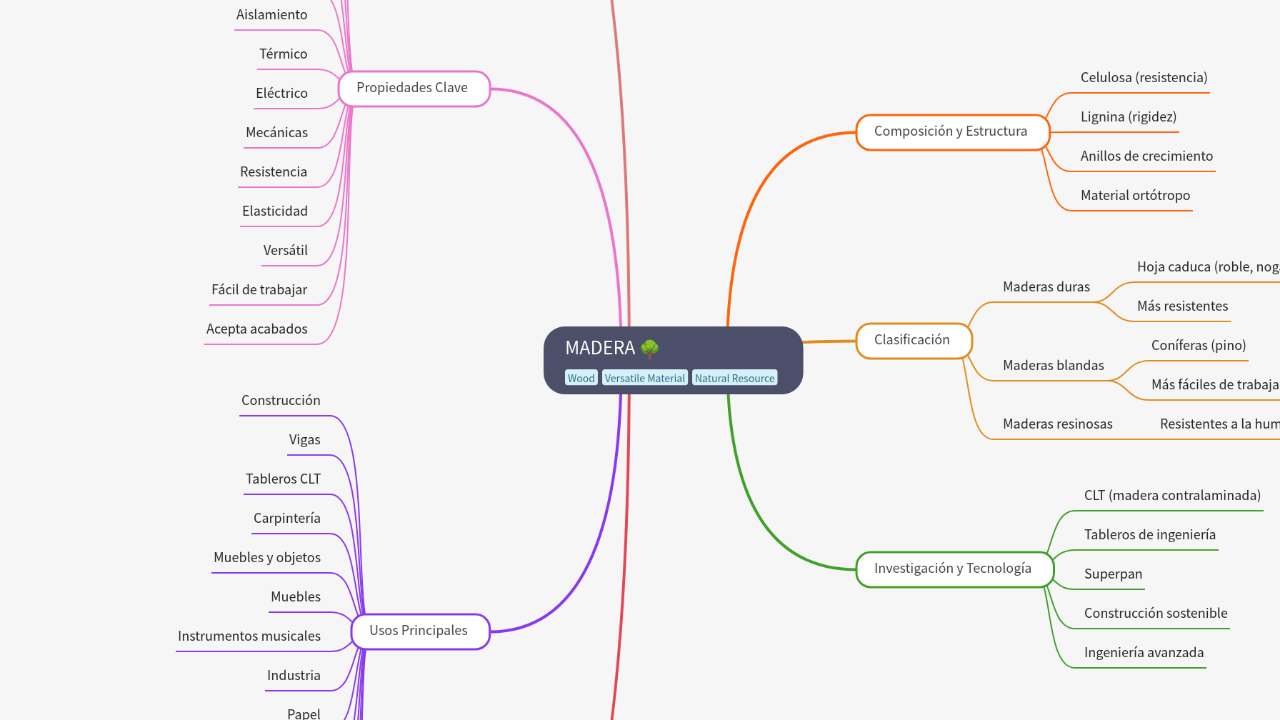Click the Wood badge tag
Screen dimensions: 1280x720
pyautogui.click(x=581, y=377)
